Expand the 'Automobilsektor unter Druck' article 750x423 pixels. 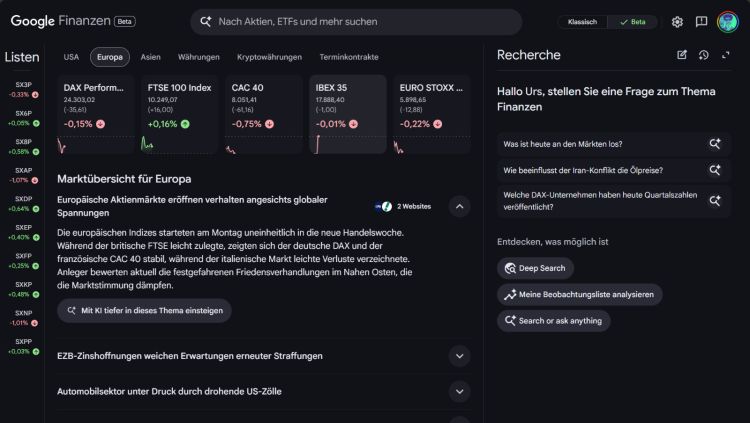point(459,391)
